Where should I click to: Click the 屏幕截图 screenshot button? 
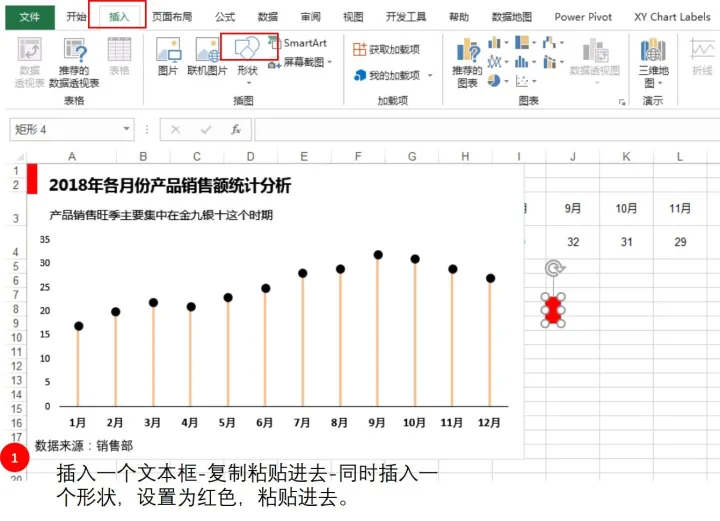tap(297, 62)
